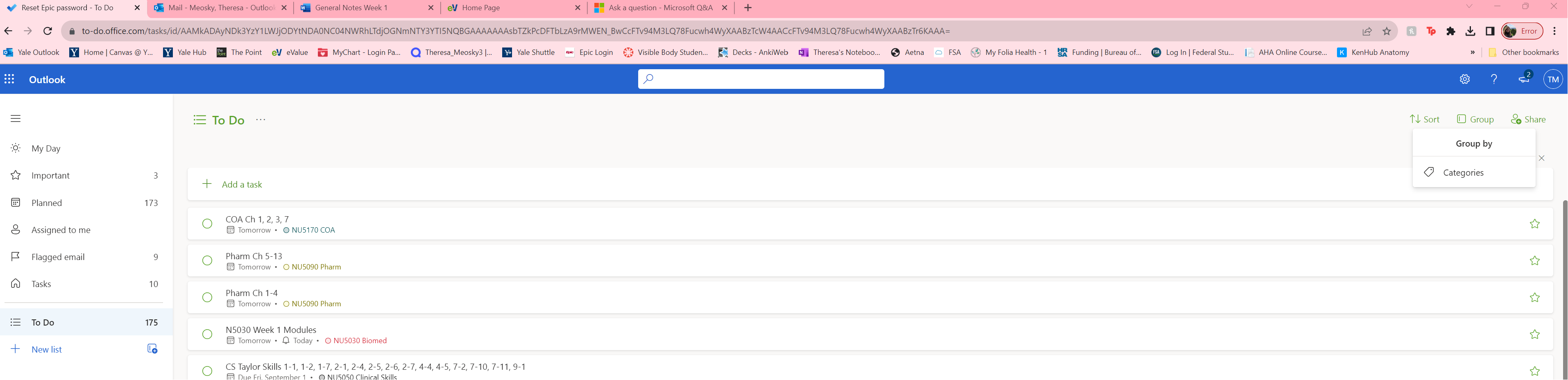
Task: Open the Important list
Action: pos(86,175)
